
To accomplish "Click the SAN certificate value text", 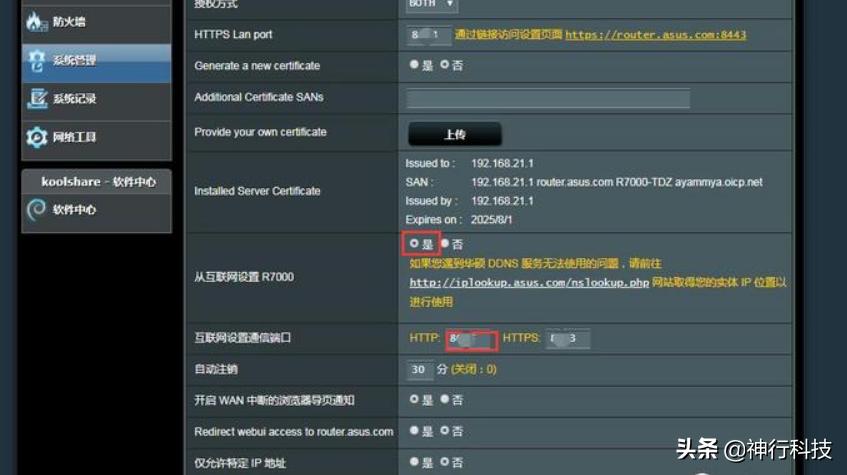I will click(x=617, y=182).
